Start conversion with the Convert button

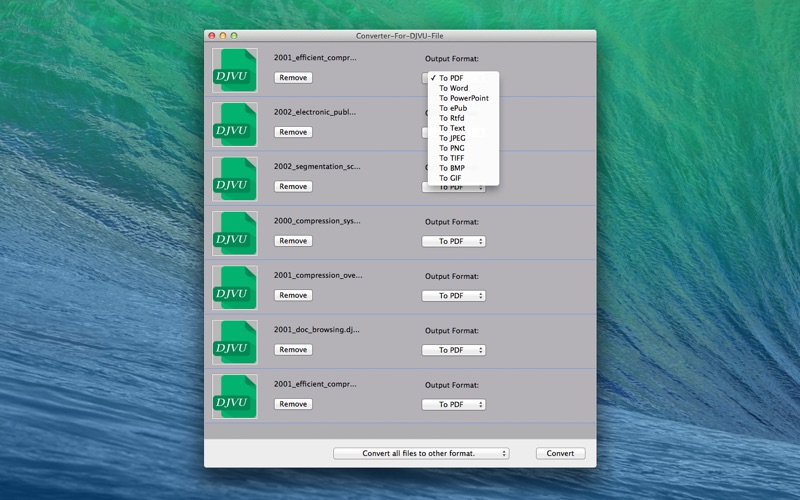click(x=560, y=453)
